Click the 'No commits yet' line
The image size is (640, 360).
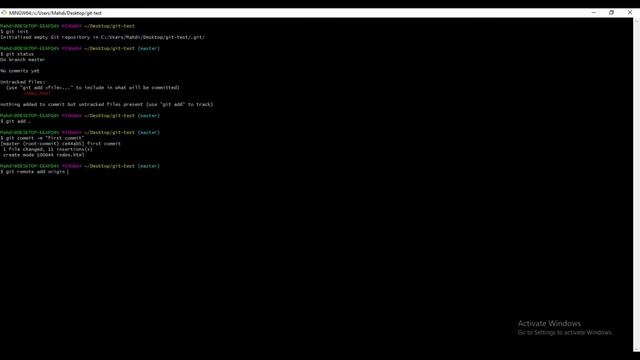point(20,71)
